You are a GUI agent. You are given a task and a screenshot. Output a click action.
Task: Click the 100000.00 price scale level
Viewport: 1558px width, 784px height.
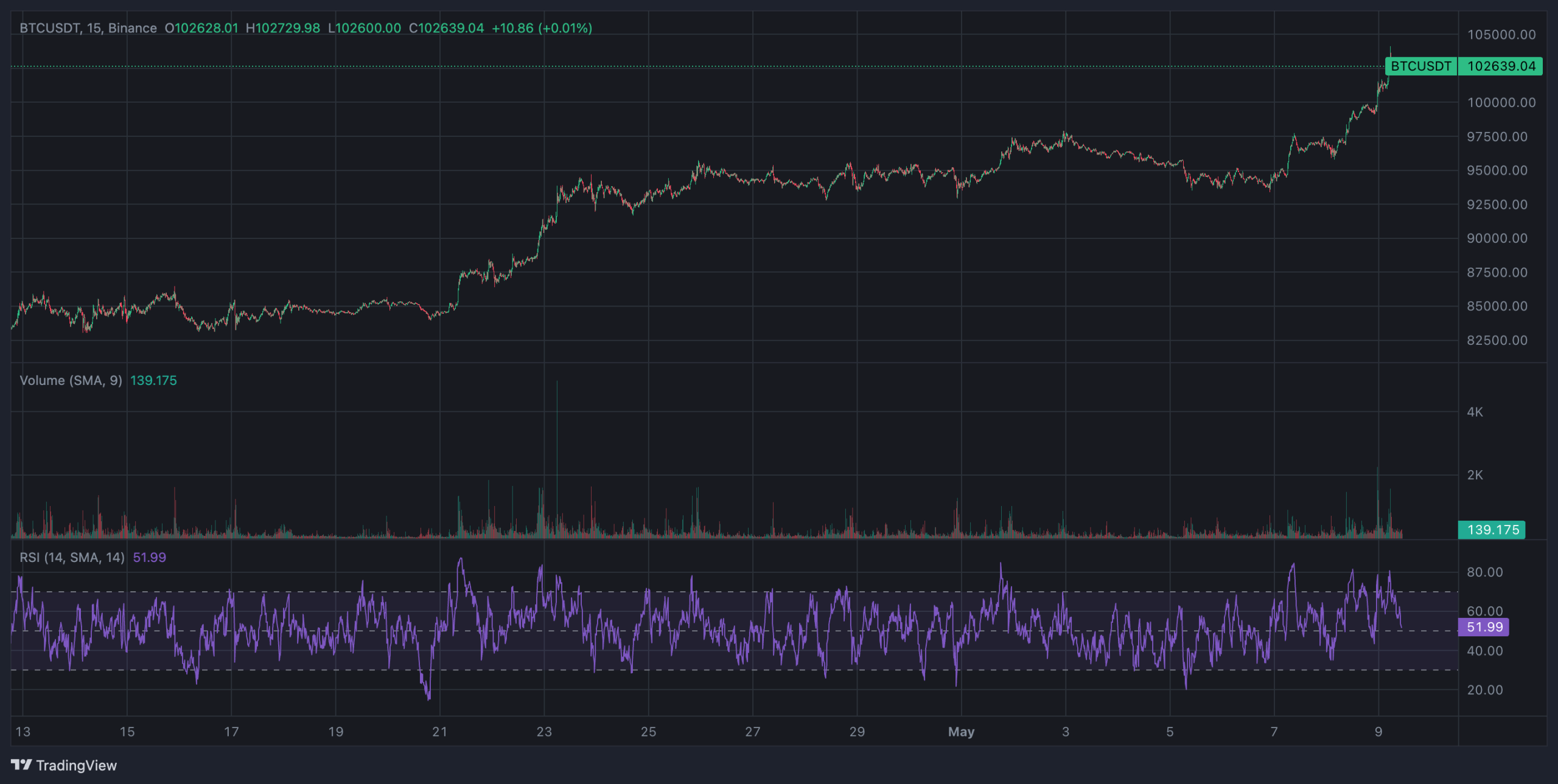[1501, 102]
